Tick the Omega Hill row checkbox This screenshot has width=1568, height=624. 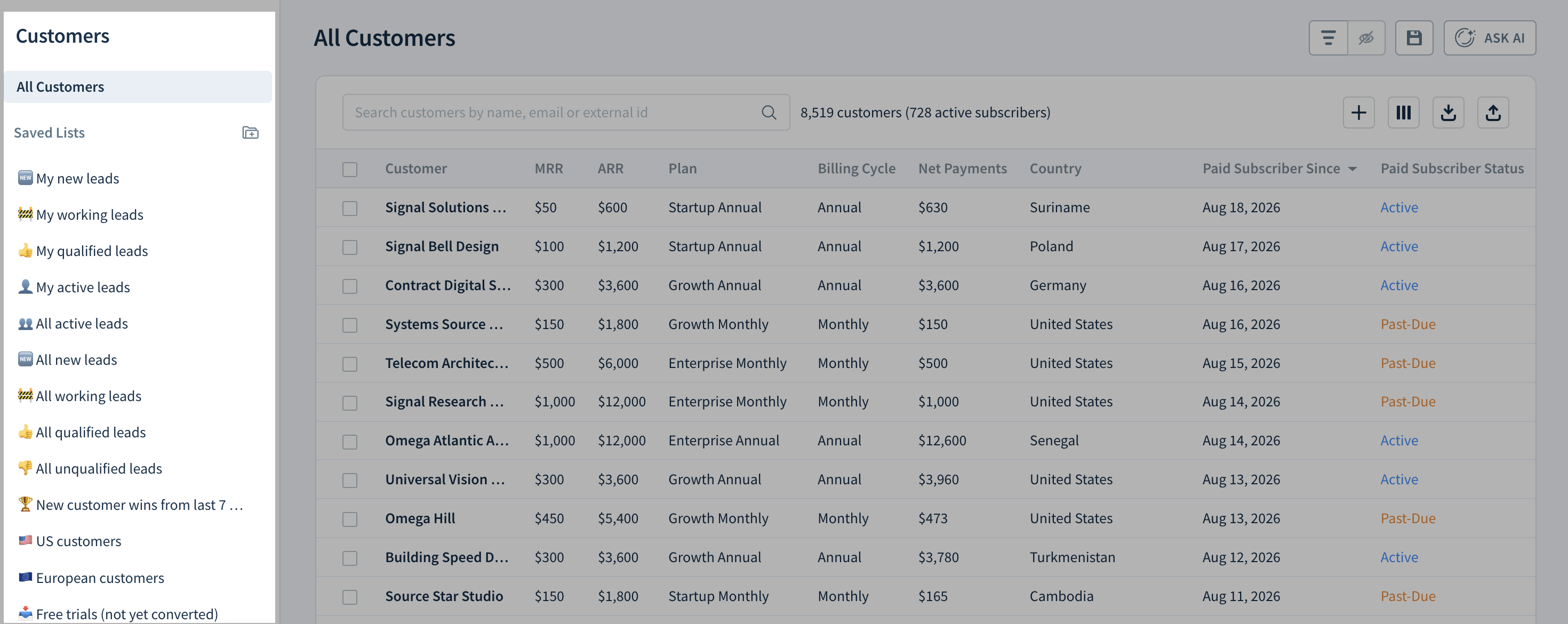(349, 519)
